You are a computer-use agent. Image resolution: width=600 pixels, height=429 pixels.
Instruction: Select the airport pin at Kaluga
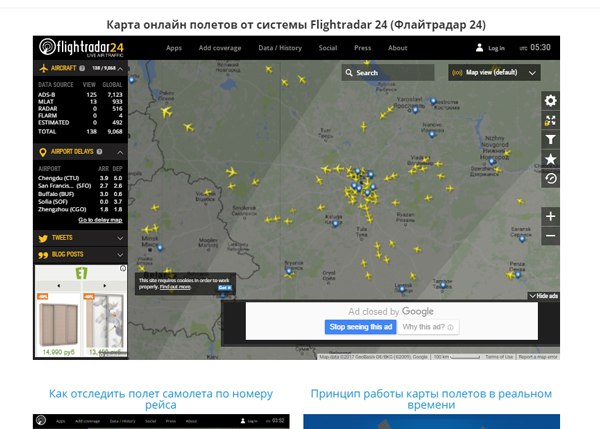pyautogui.click(x=336, y=224)
